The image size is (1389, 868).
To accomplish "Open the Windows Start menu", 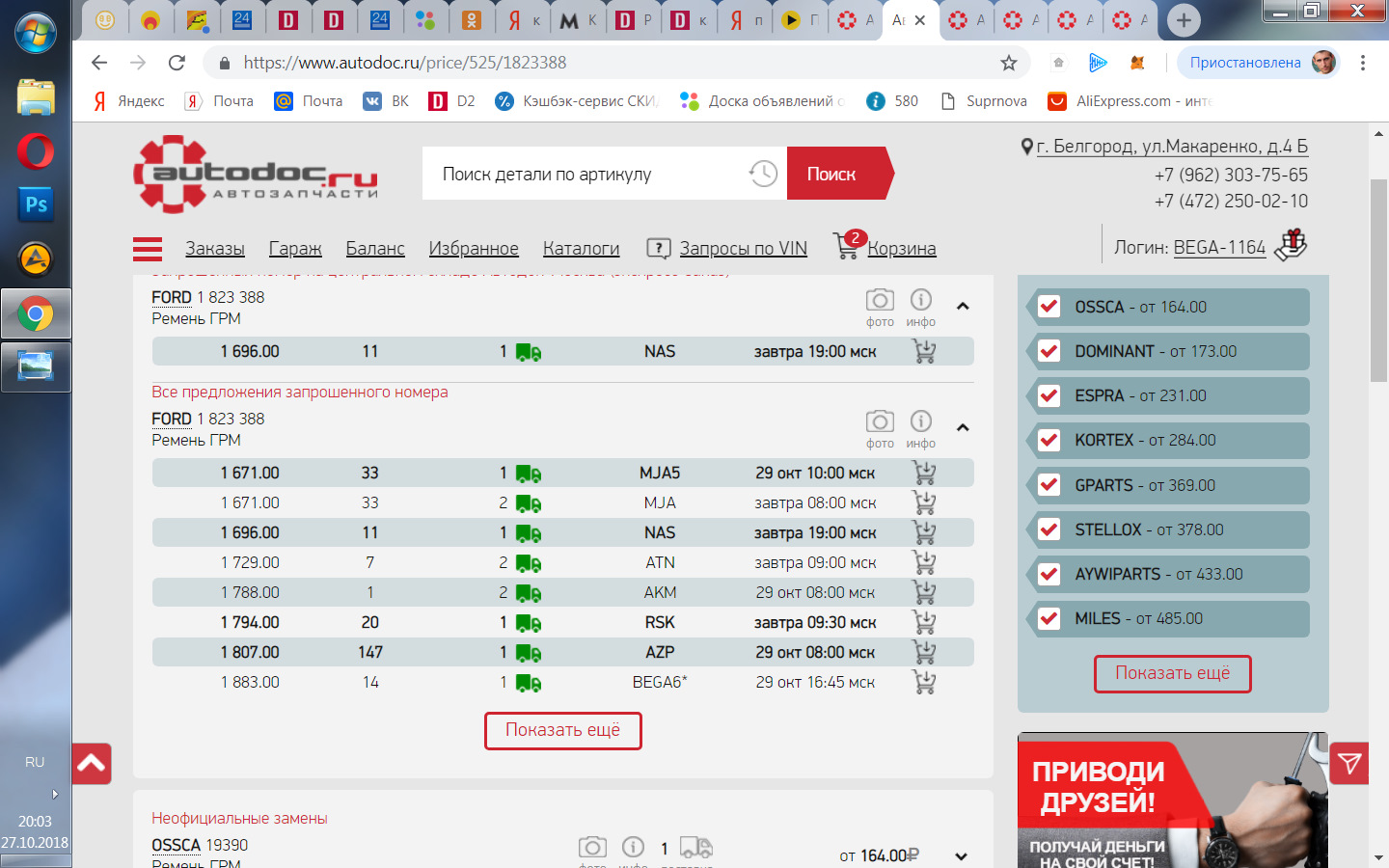I will [36, 32].
